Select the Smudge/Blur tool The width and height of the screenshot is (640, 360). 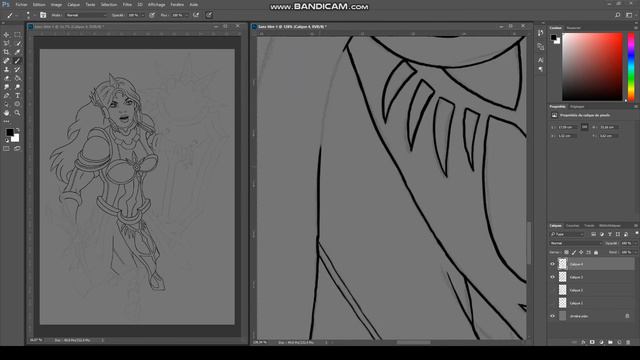click(6, 87)
